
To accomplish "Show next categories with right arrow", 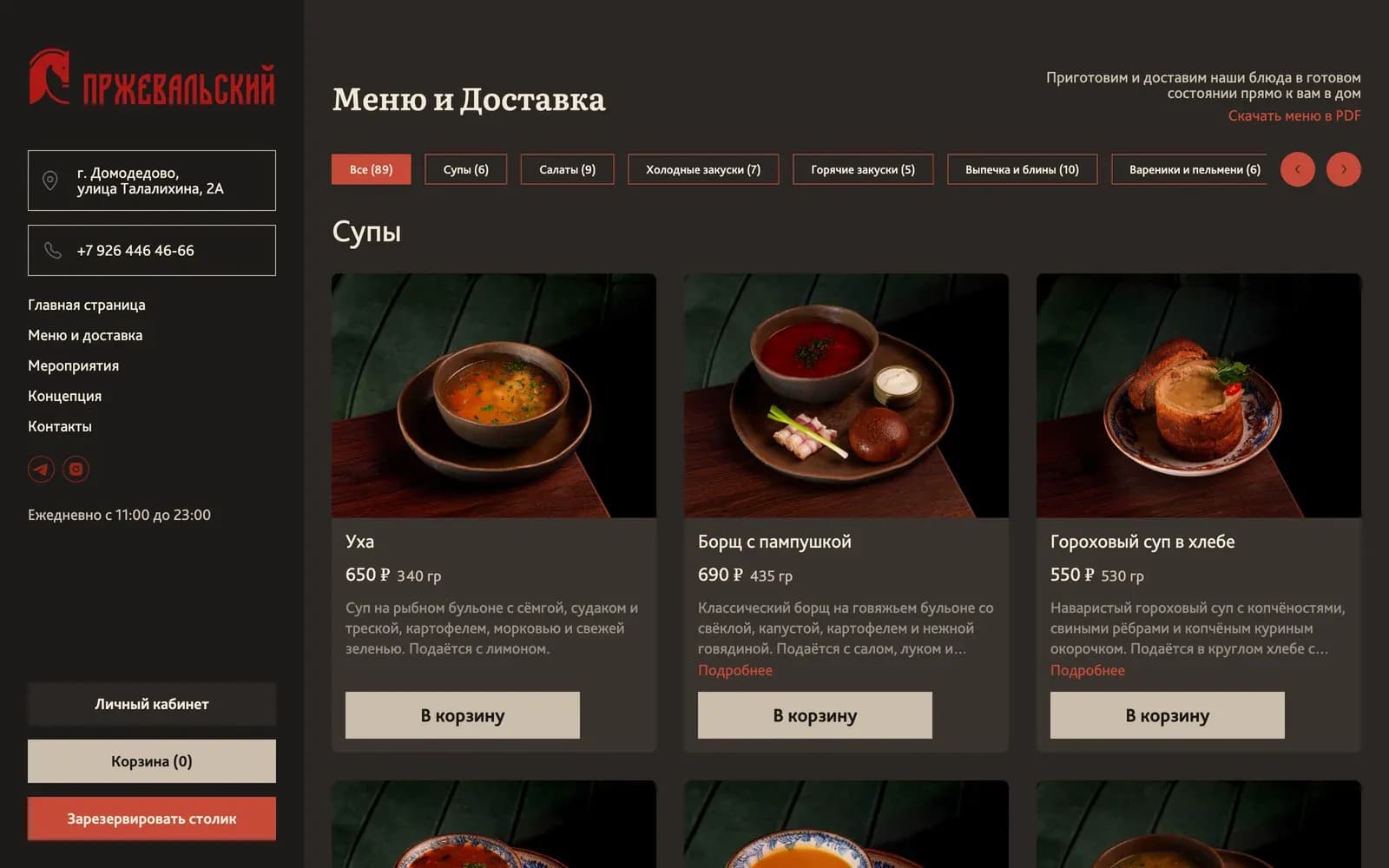I will [1344, 169].
